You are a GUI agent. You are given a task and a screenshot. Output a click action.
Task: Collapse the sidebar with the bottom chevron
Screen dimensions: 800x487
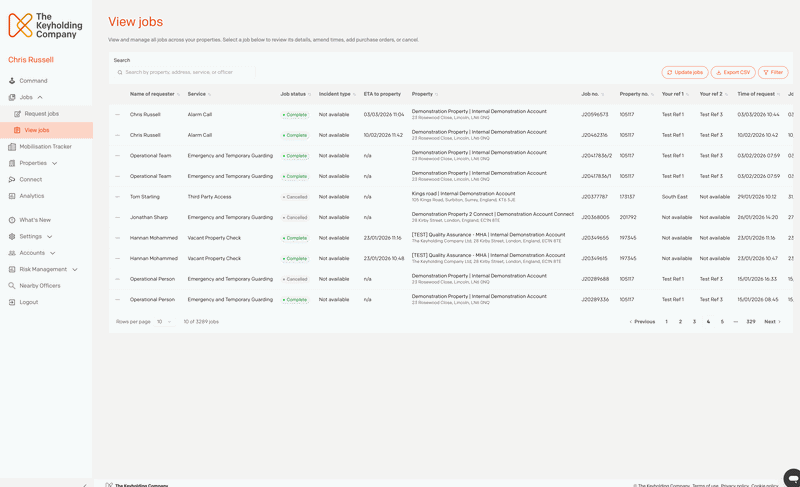tap(85, 485)
